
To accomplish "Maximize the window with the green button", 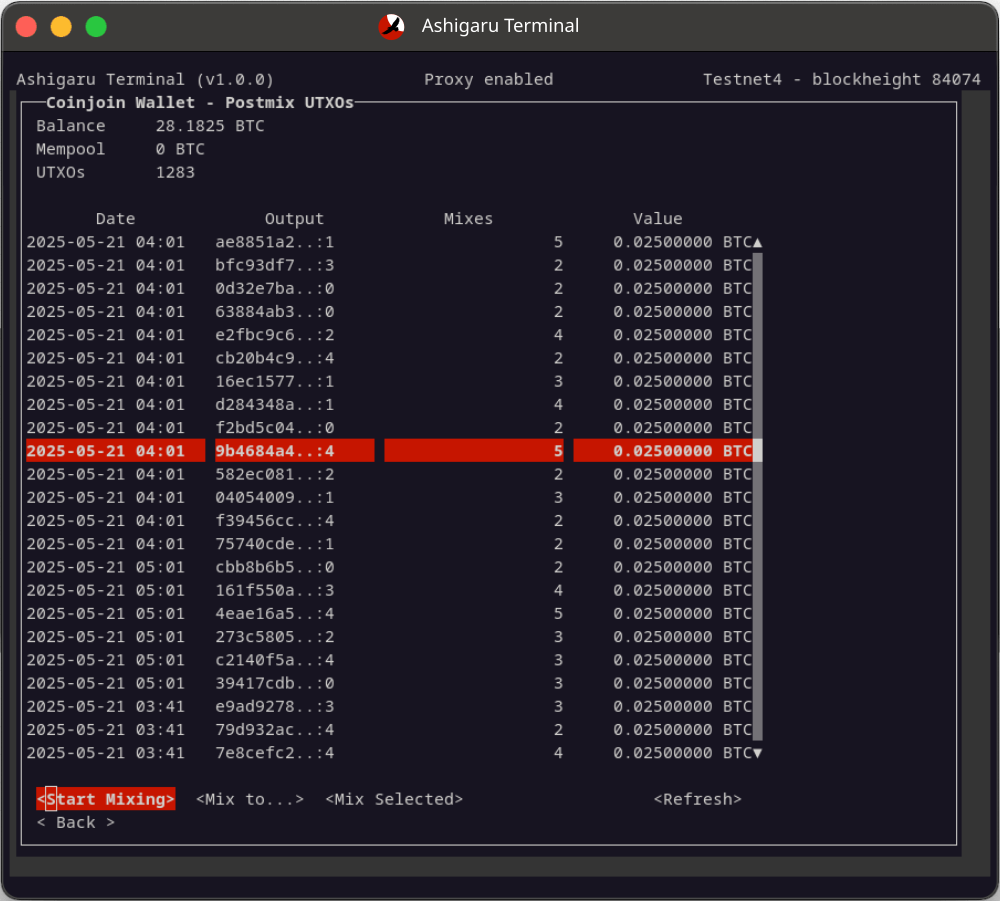I will coord(96,27).
